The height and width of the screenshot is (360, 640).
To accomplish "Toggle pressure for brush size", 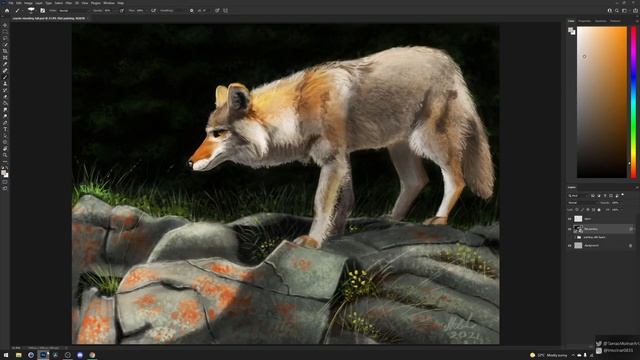I will click(217, 11).
